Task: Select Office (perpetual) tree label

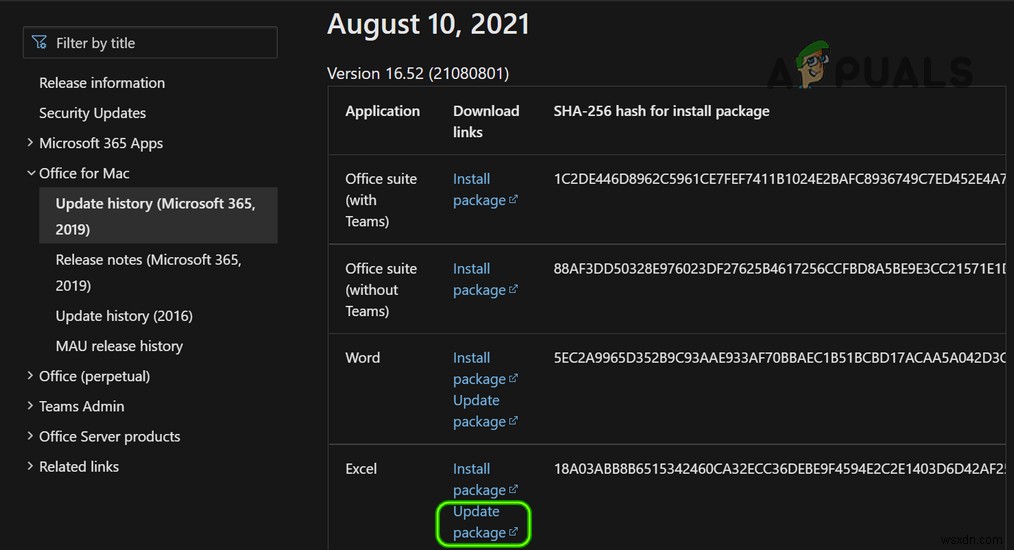Action: coord(94,376)
